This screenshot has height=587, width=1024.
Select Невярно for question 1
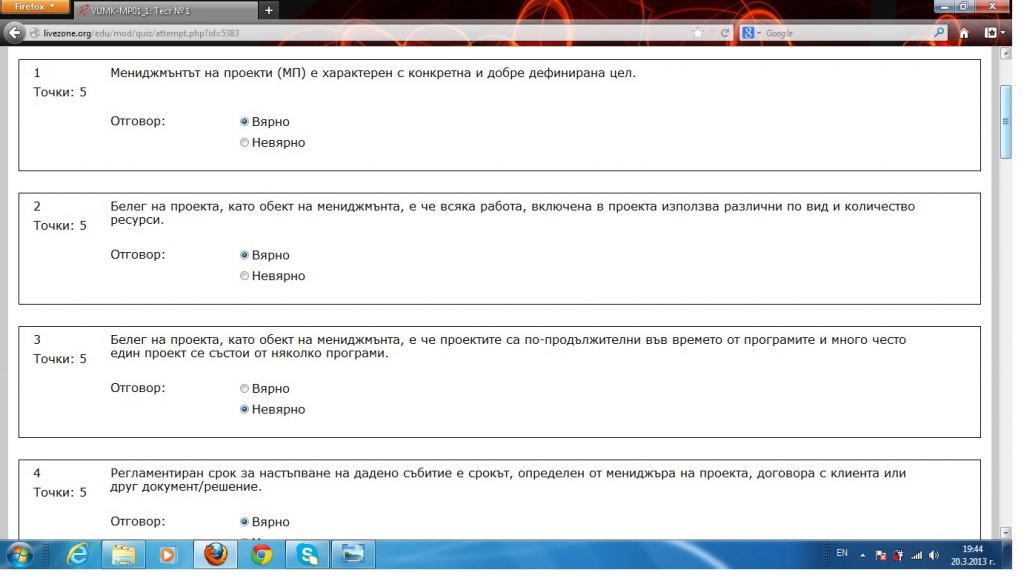[x=244, y=142]
